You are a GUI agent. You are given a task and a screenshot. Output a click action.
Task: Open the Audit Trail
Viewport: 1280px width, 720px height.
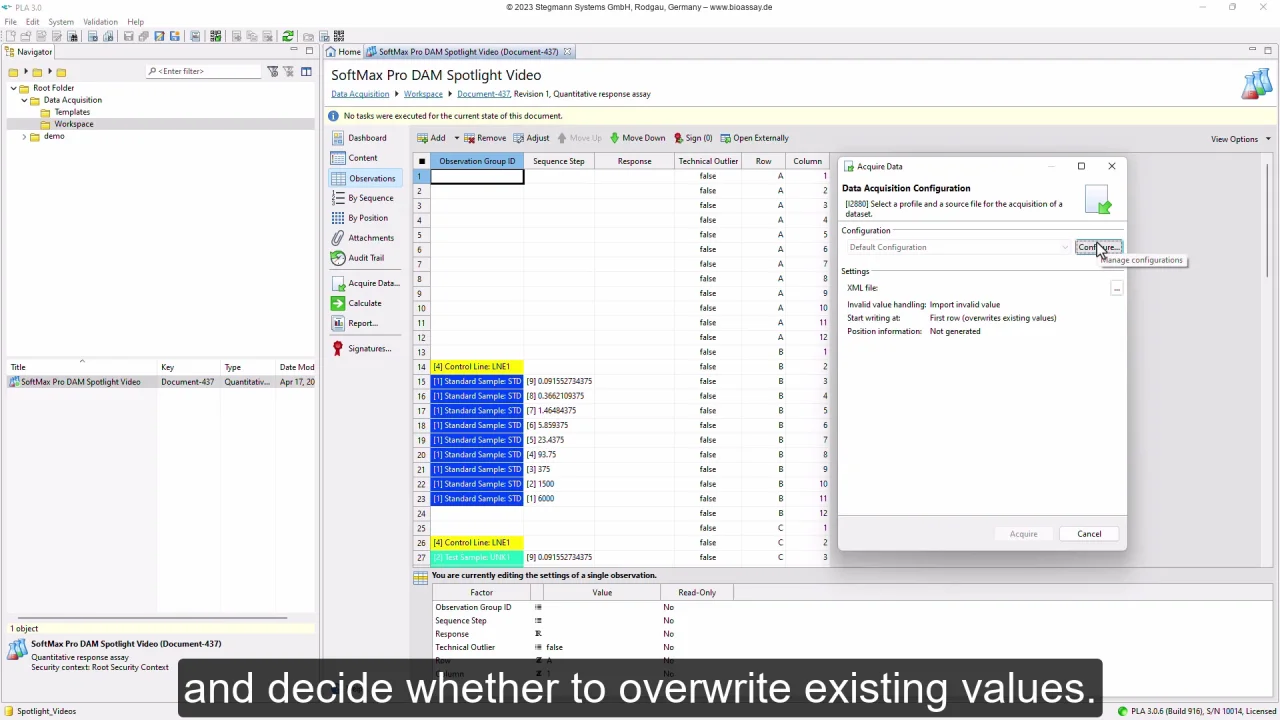[358, 258]
